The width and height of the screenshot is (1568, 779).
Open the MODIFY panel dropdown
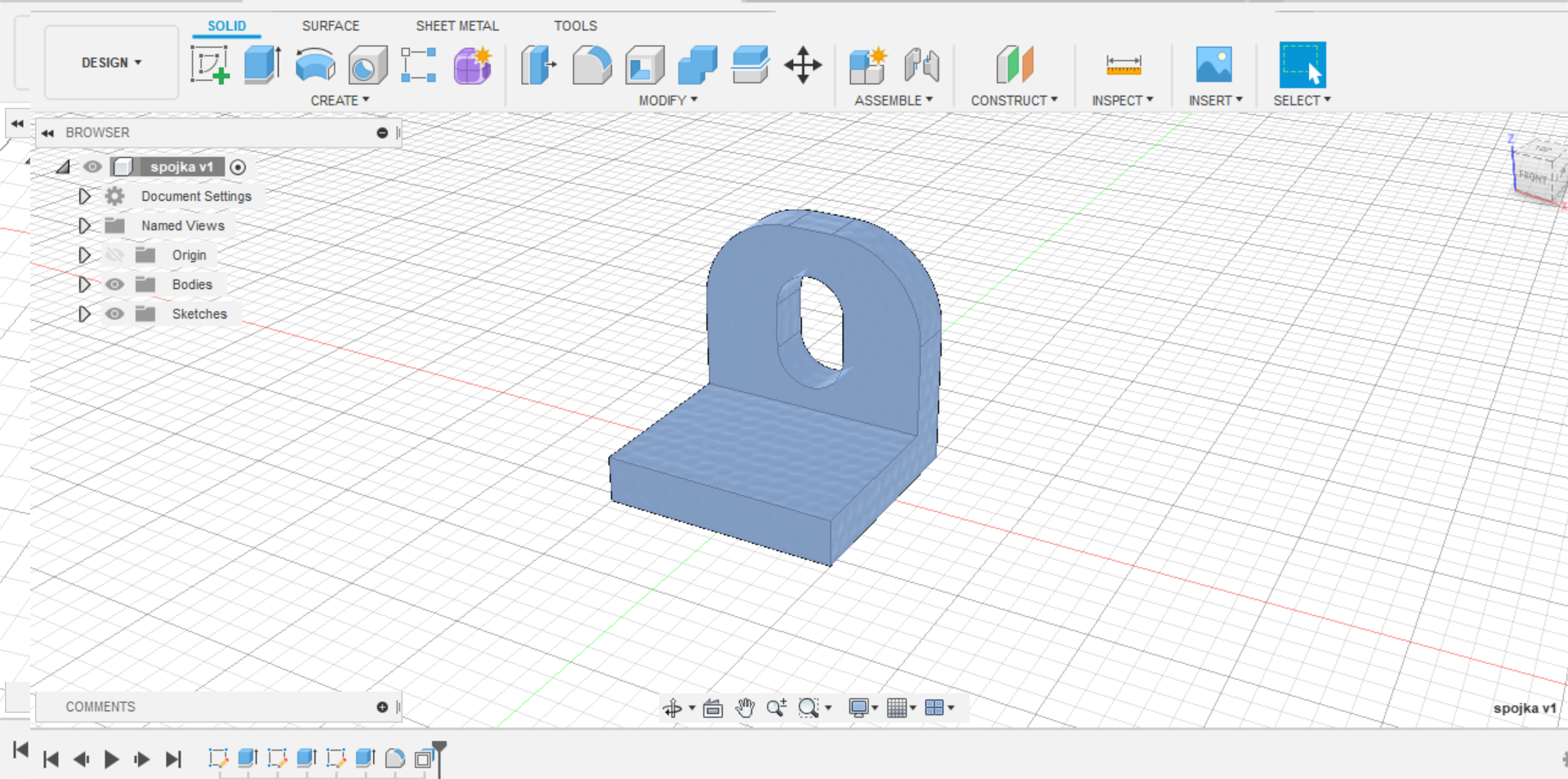coord(668,100)
